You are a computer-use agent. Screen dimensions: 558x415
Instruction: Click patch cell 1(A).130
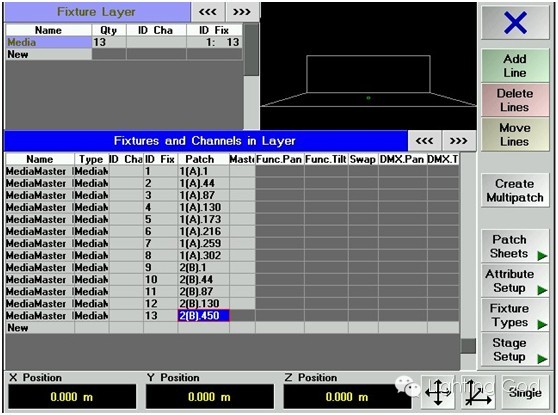(204, 208)
